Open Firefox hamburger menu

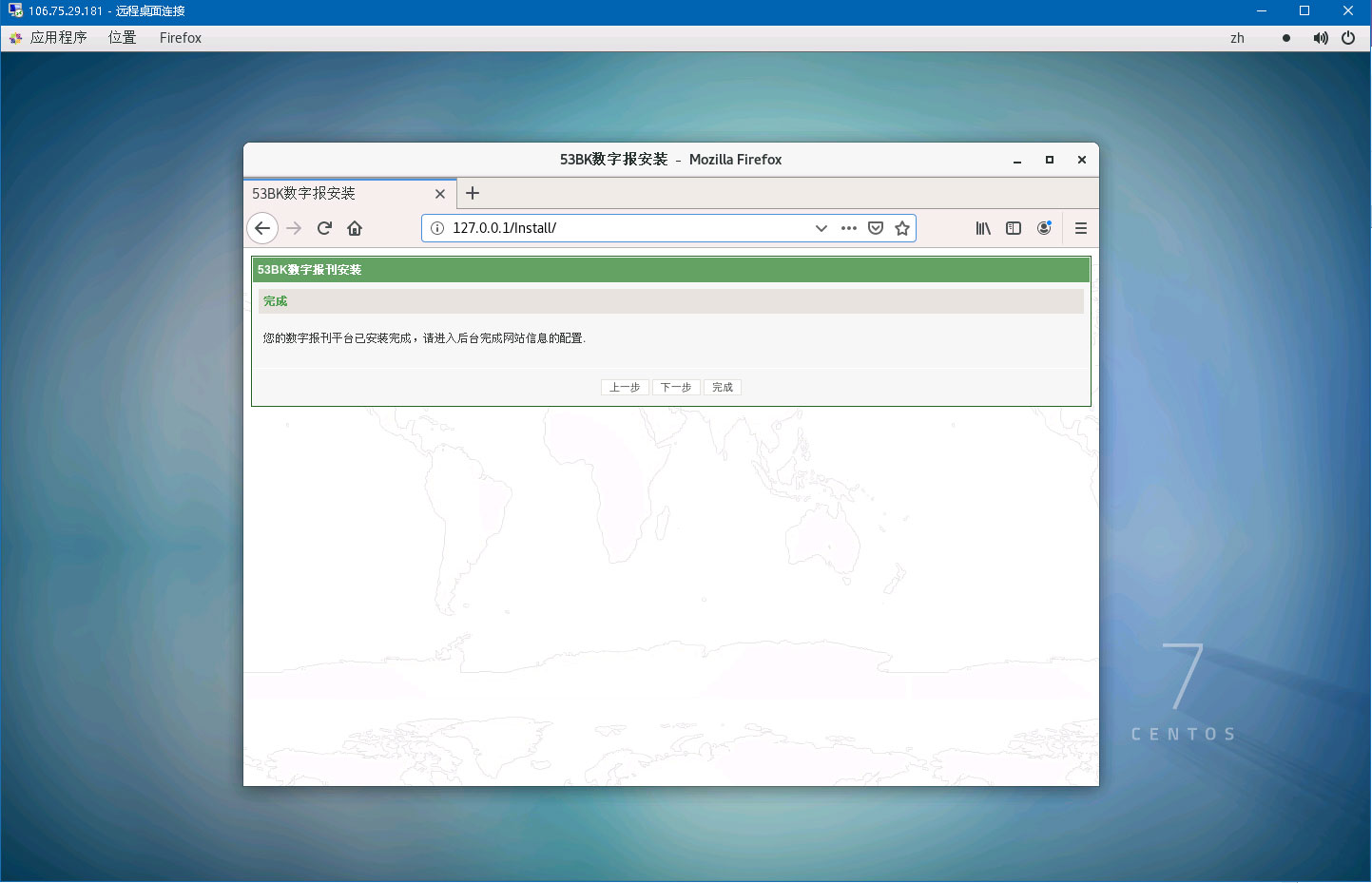click(1081, 228)
